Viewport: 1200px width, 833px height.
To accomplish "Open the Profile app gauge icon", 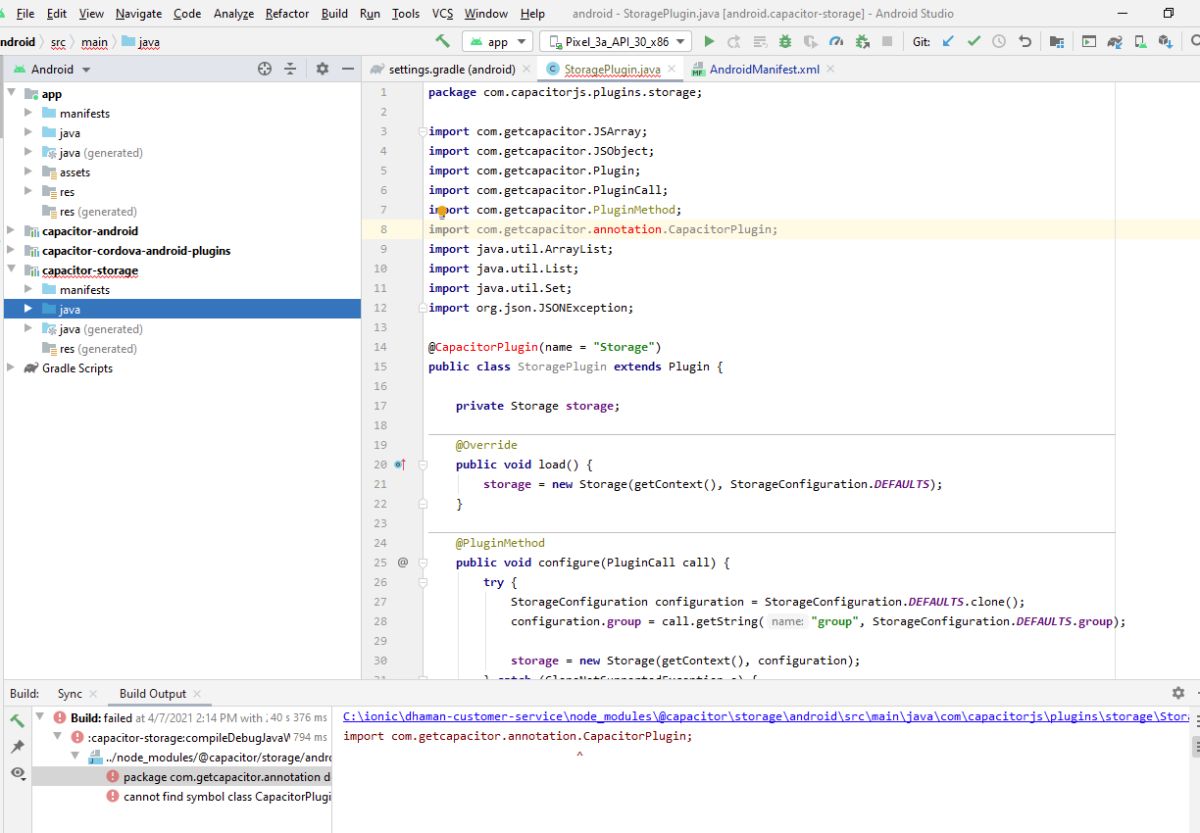I will 836,42.
